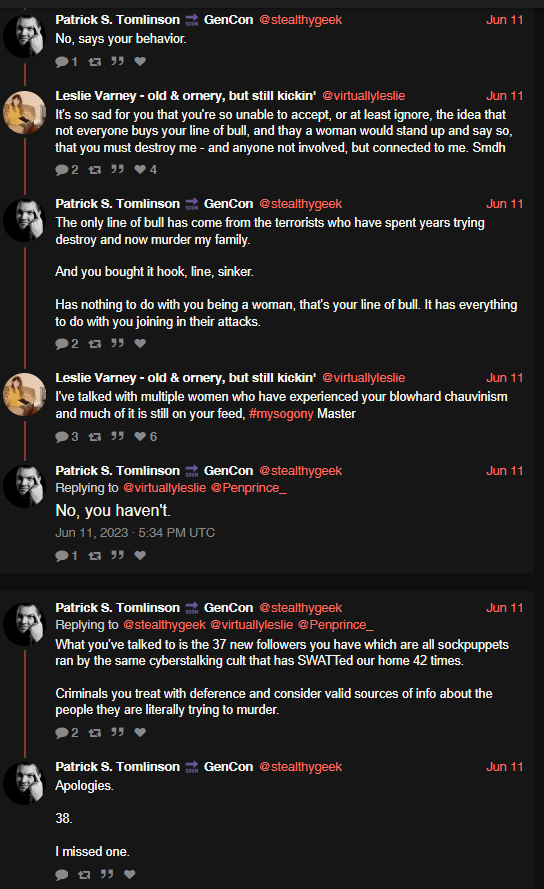544x889 pixels.
Task: Open the #mysogony hashtag
Action: [x=281, y=414]
